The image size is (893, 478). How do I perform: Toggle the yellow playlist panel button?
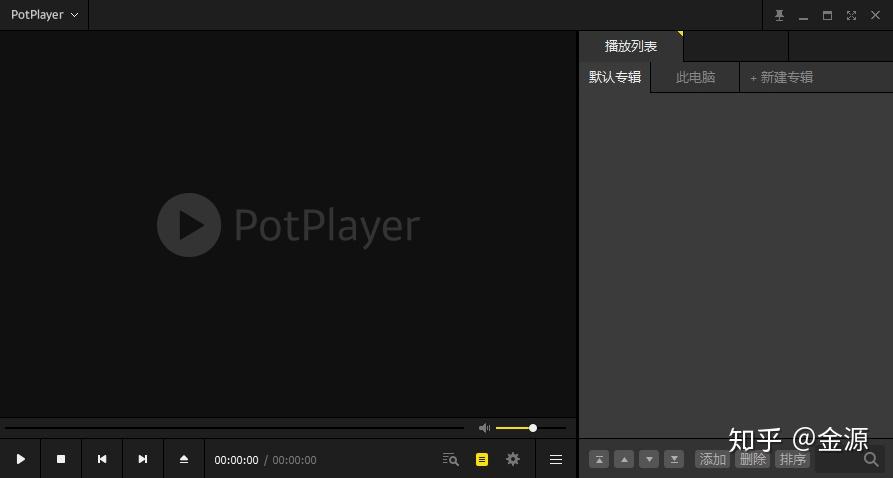coord(482,459)
